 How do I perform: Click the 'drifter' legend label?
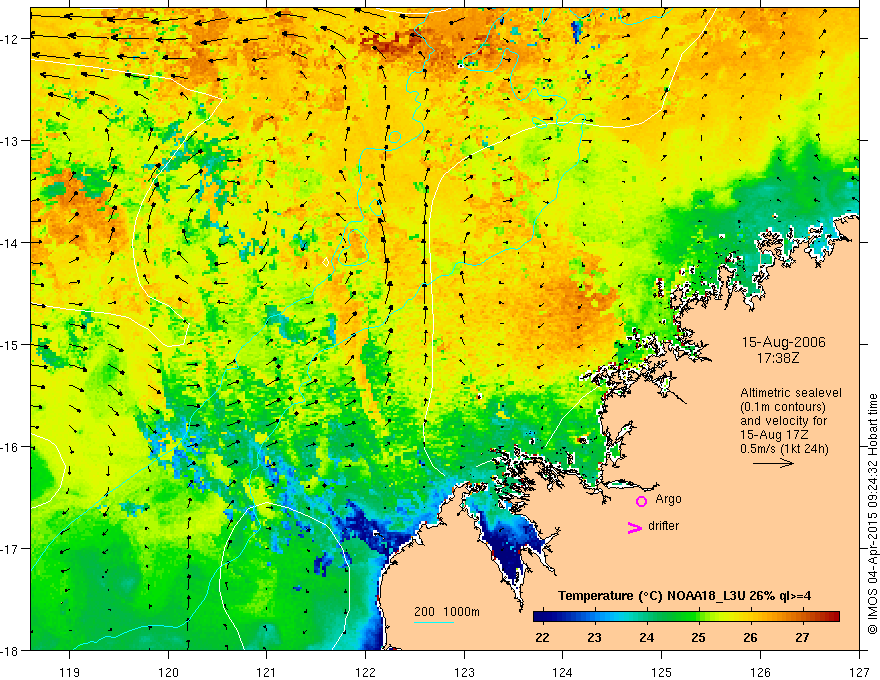point(663,526)
